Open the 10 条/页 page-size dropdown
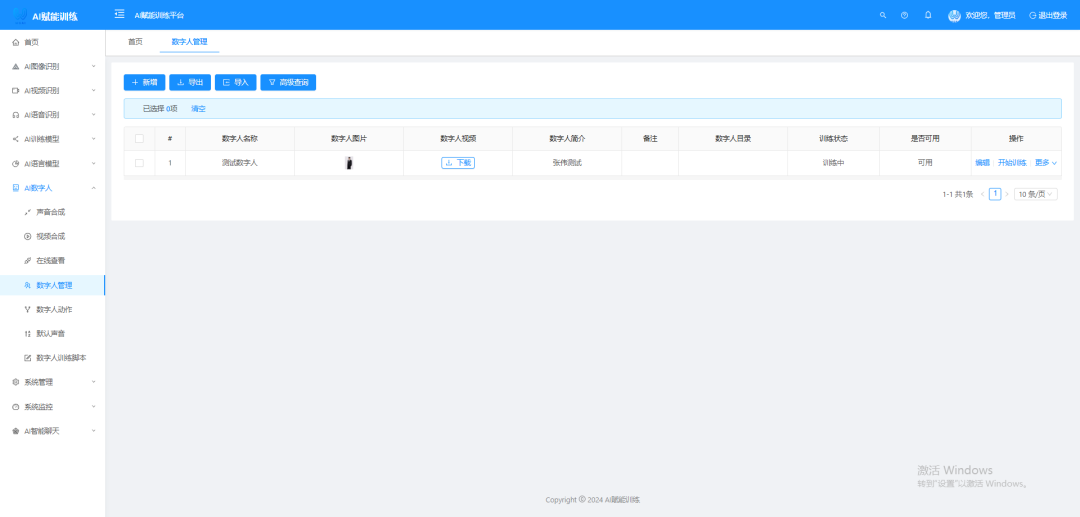The height and width of the screenshot is (517, 1080). [x=1036, y=194]
